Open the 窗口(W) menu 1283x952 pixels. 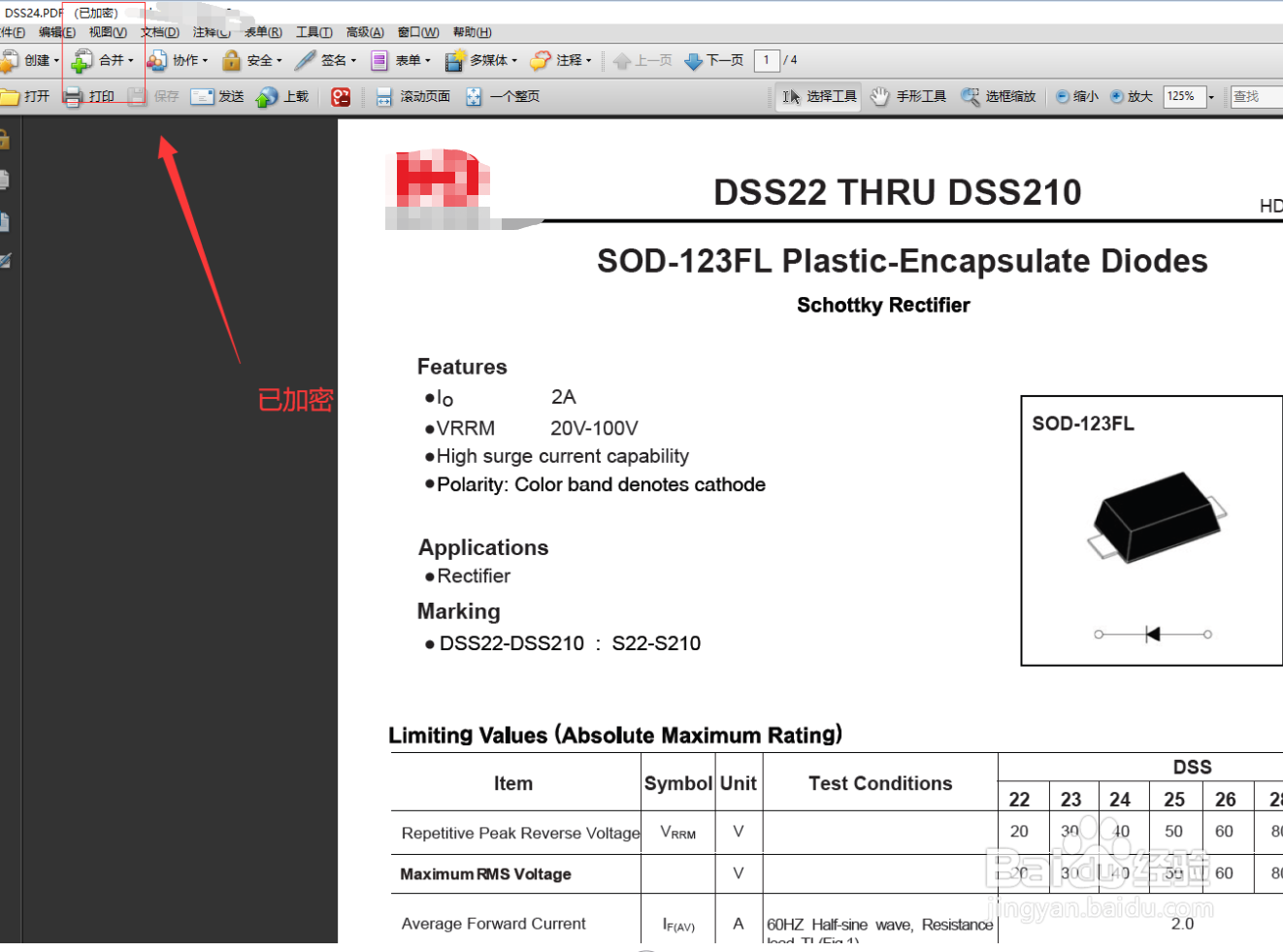pos(418,33)
